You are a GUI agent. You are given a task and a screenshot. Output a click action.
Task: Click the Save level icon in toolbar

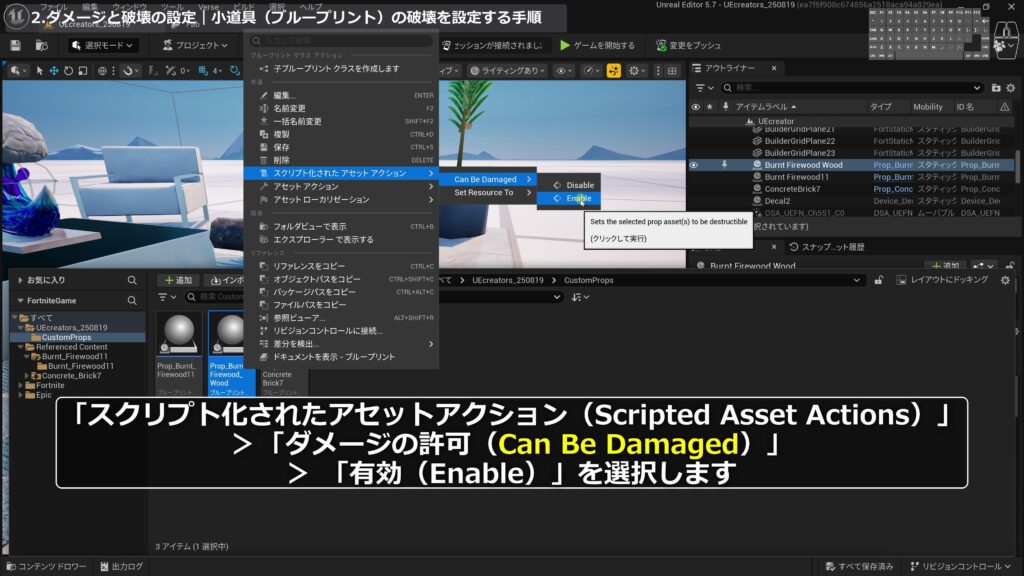pos(15,45)
